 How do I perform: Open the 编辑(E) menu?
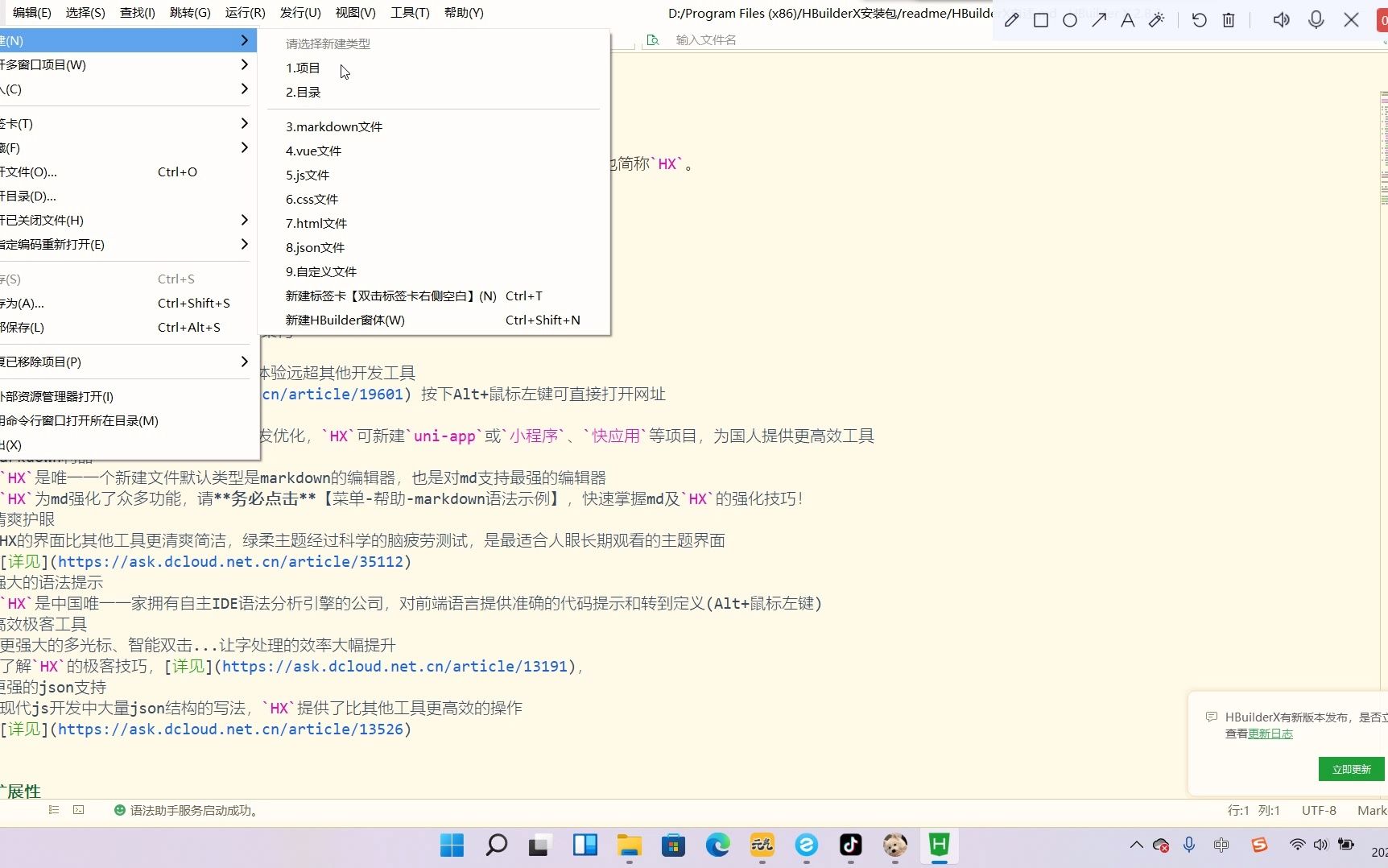[x=32, y=13]
